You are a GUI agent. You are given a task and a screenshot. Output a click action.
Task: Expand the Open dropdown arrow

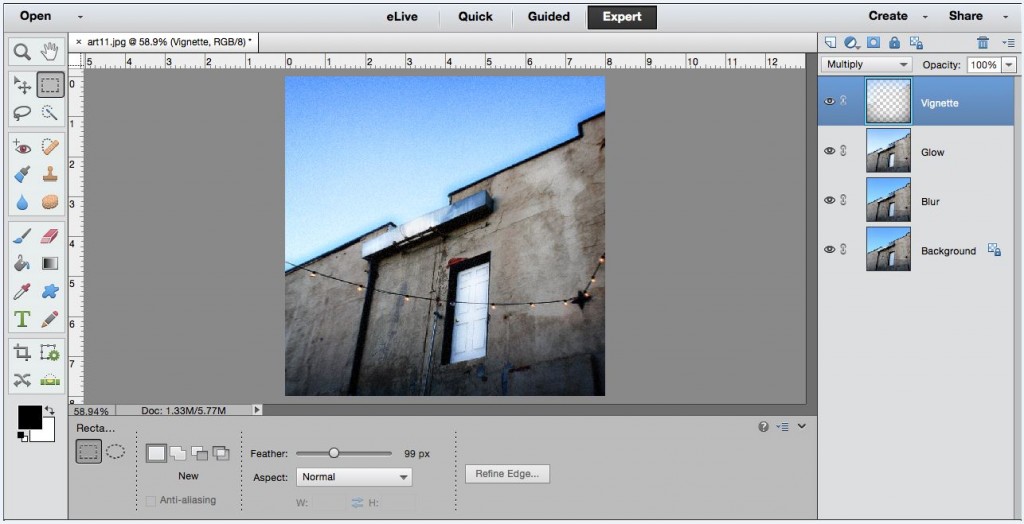(x=80, y=17)
